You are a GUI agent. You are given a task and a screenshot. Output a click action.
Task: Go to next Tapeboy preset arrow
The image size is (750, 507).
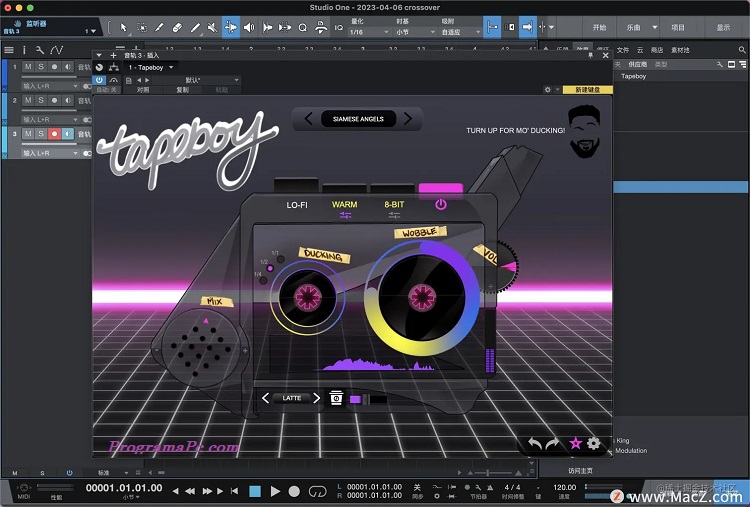point(408,119)
